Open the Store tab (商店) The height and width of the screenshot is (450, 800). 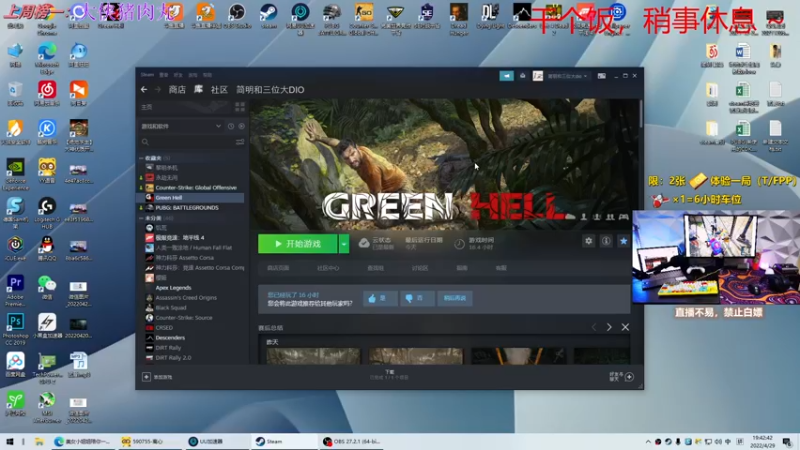(x=177, y=90)
